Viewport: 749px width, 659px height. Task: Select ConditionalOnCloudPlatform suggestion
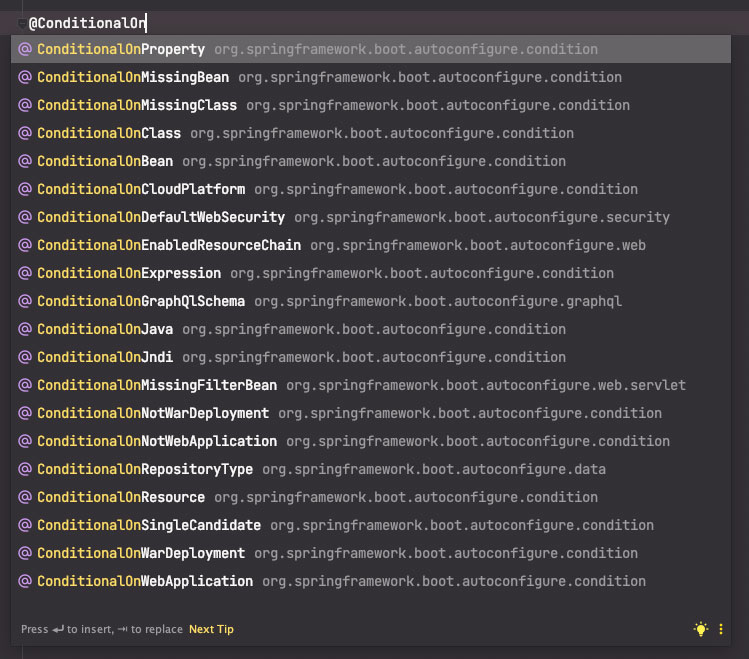pyautogui.click(x=371, y=189)
